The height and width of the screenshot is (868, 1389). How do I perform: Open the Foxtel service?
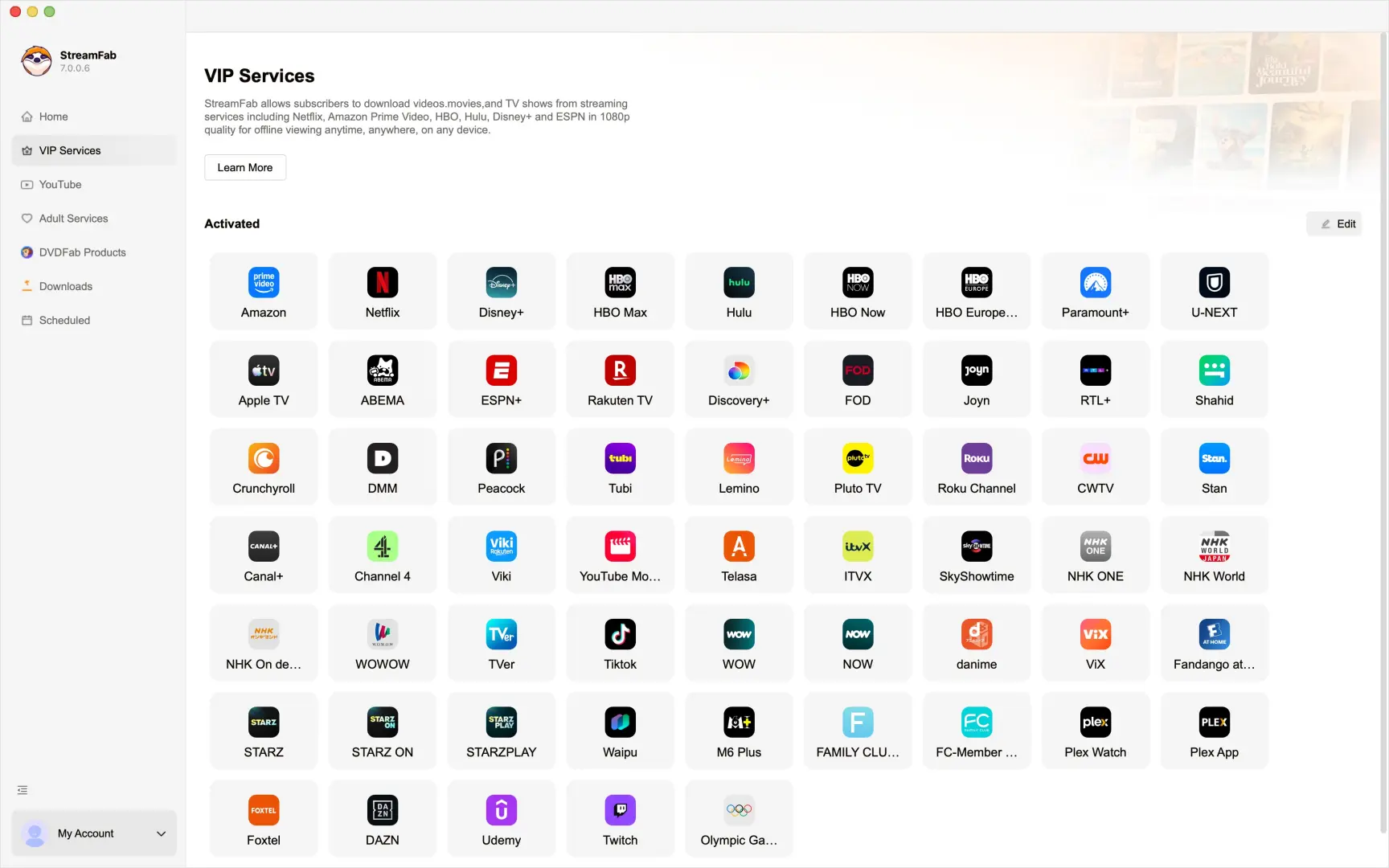pos(264,819)
